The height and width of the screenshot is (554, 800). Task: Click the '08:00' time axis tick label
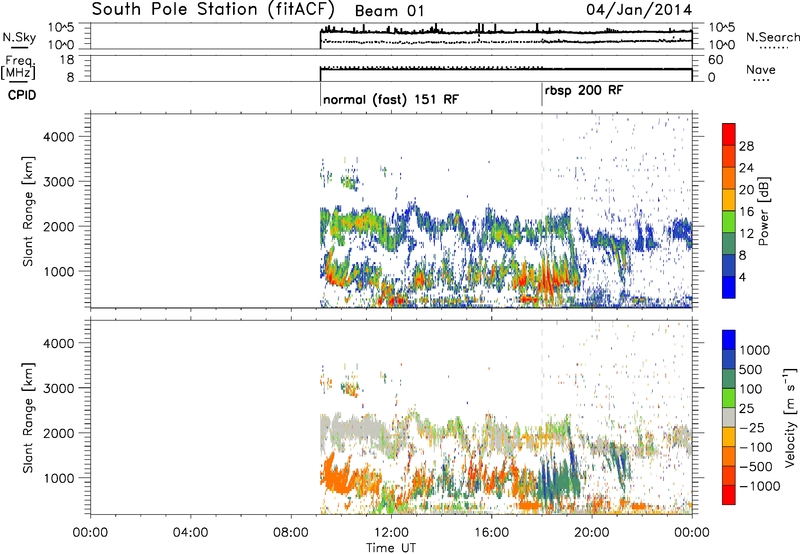click(x=291, y=533)
